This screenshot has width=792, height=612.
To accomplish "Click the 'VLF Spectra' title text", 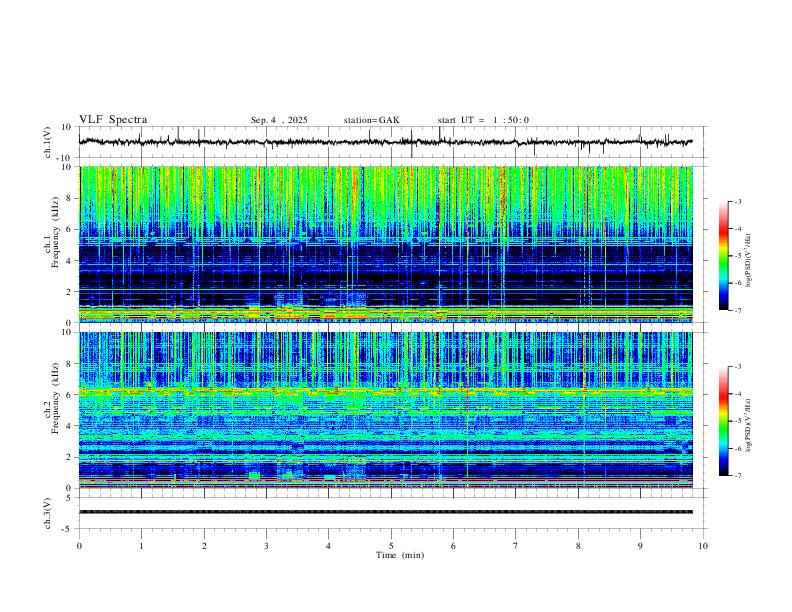I will coord(113,120).
